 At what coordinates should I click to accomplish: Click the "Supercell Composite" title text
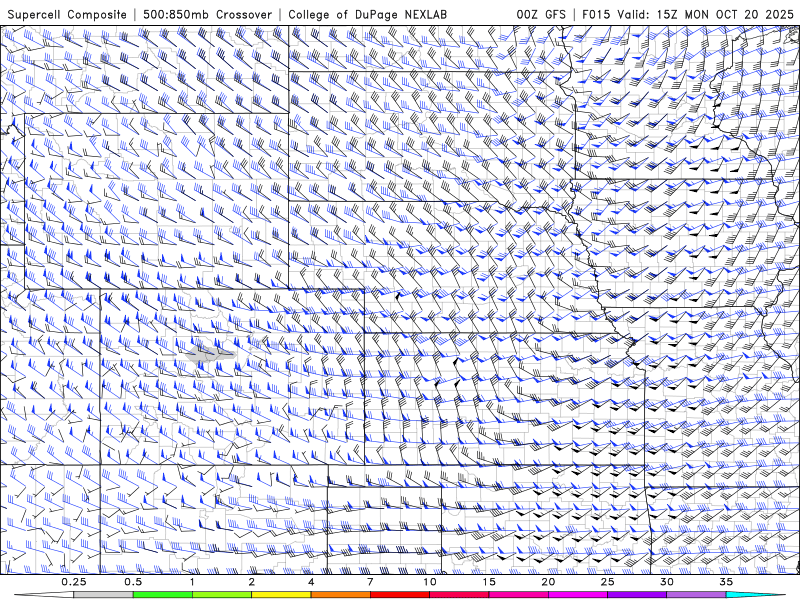[x=67, y=14]
